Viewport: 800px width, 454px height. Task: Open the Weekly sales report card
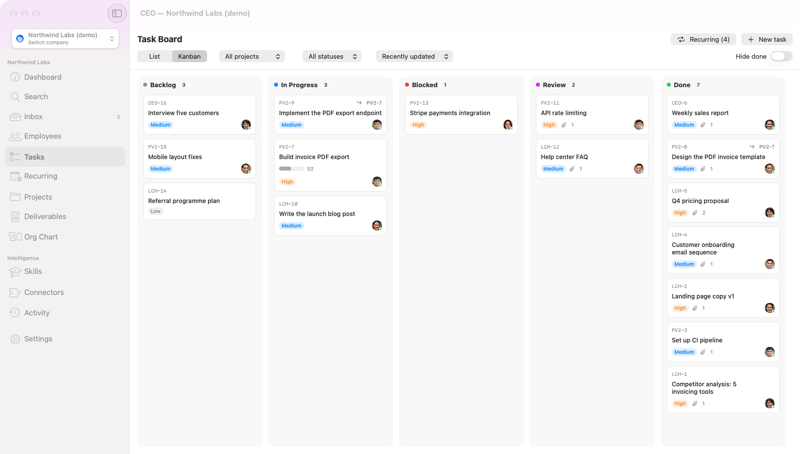pyautogui.click(x=723, y=114)
